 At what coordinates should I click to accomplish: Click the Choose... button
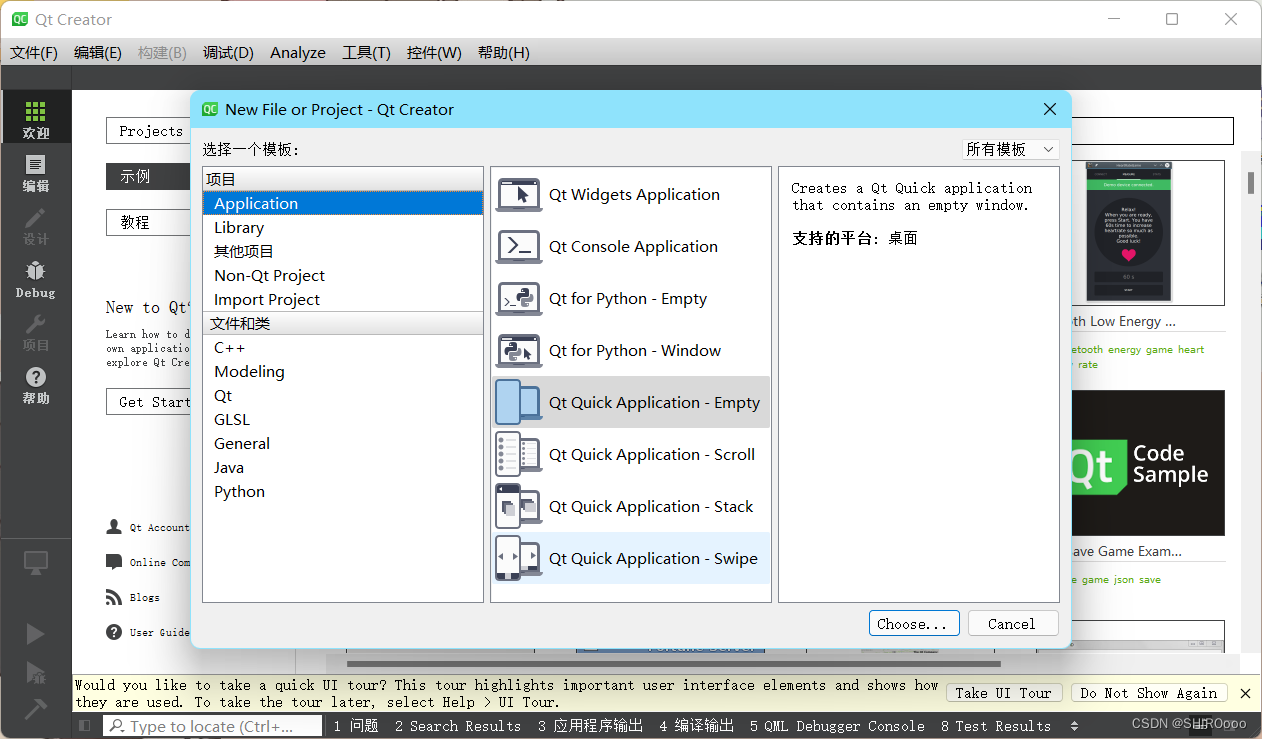[914, 623]
